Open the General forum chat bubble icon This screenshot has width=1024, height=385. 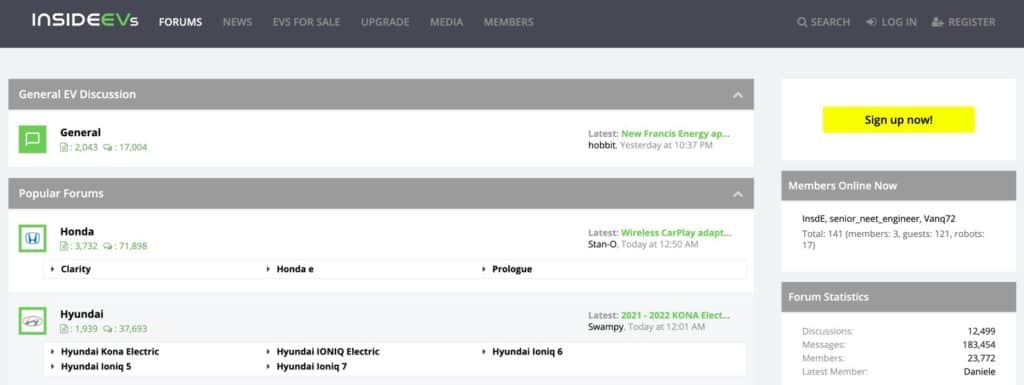click(32, 139)
